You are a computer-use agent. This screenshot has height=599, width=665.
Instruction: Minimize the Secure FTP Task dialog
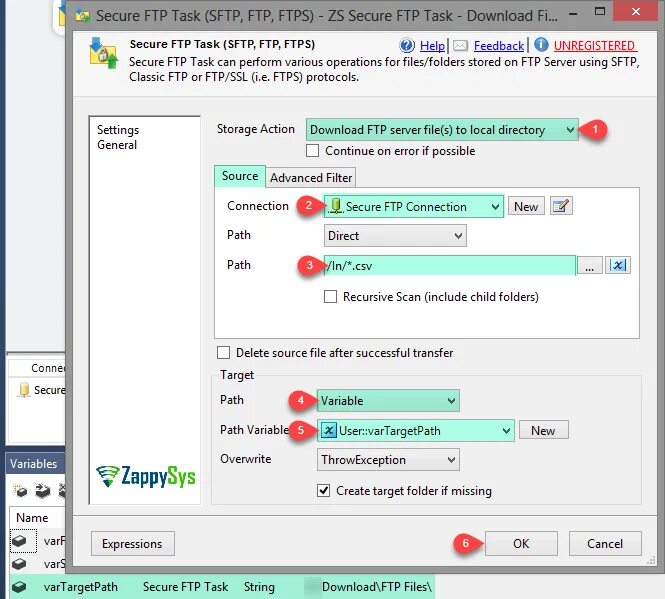tap(573, 14)
